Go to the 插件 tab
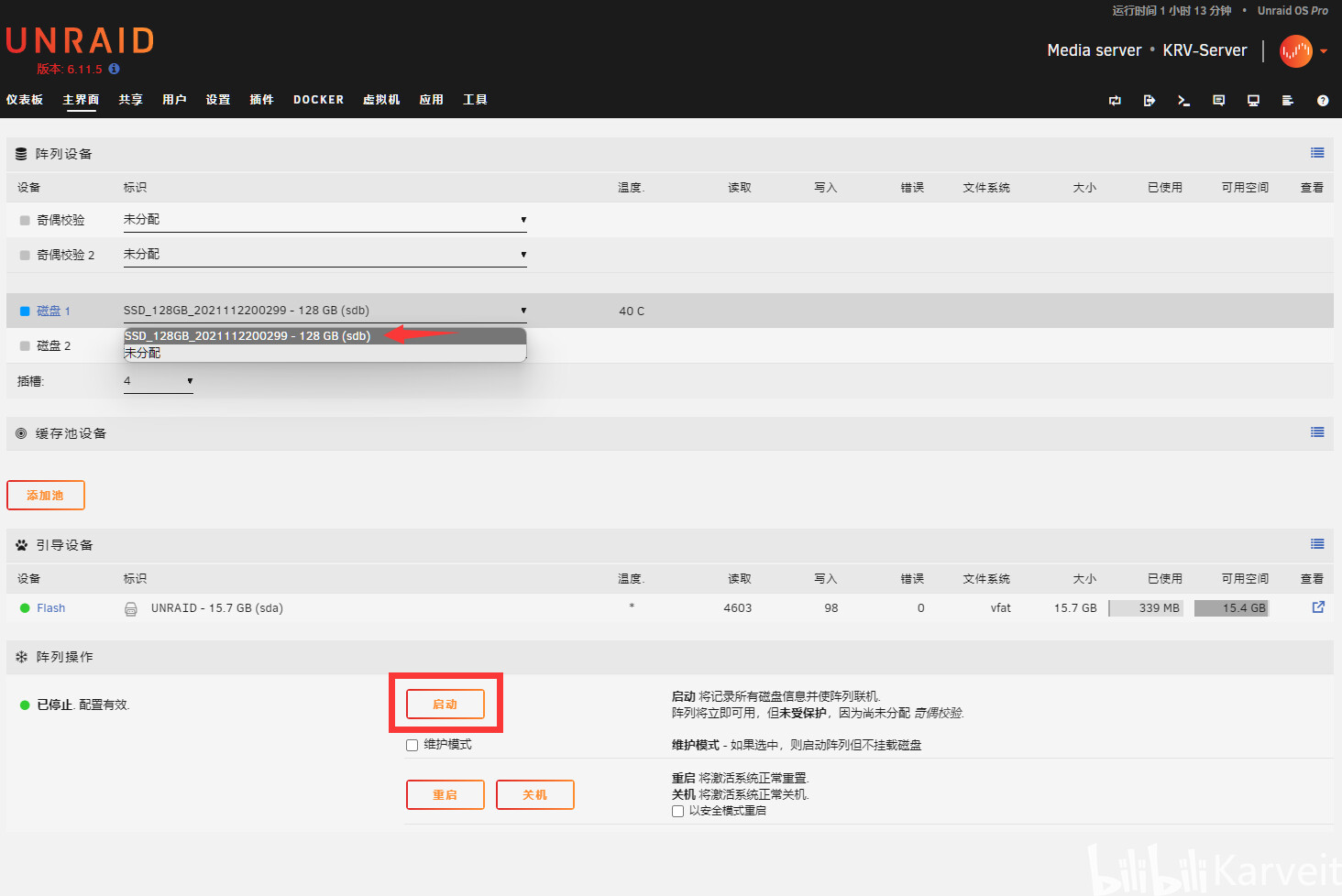 262,100
